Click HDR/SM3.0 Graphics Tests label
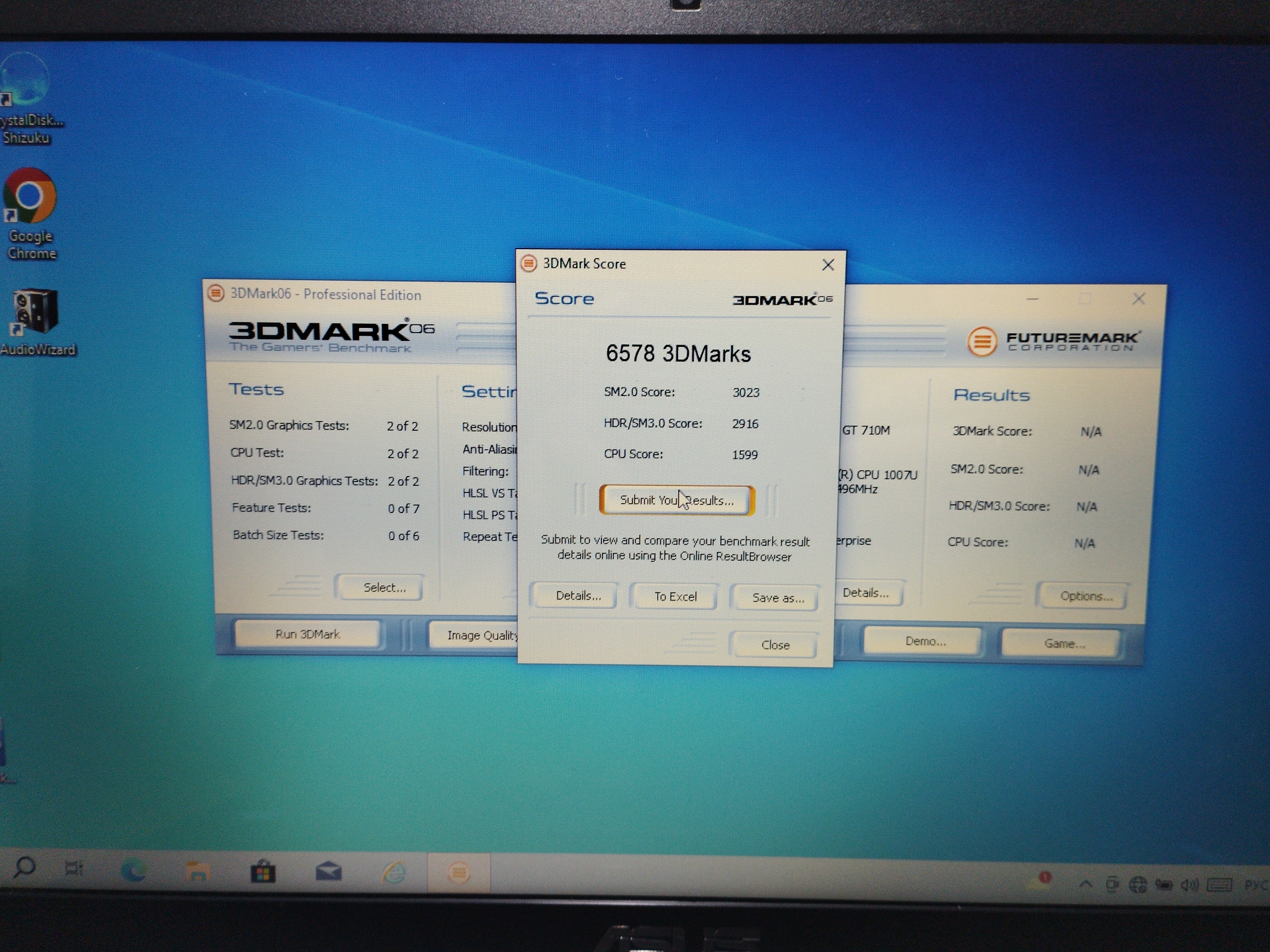 (x=304, y=481)
